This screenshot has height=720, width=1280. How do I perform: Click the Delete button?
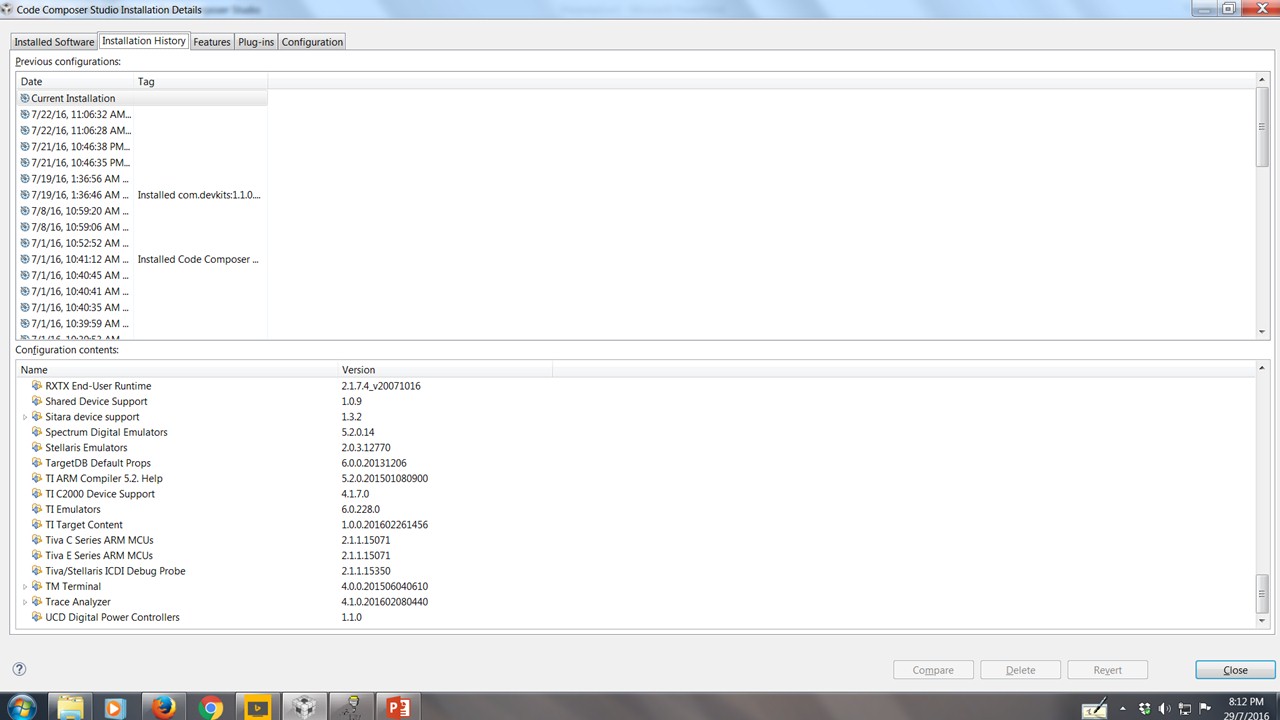point(1020,670)
